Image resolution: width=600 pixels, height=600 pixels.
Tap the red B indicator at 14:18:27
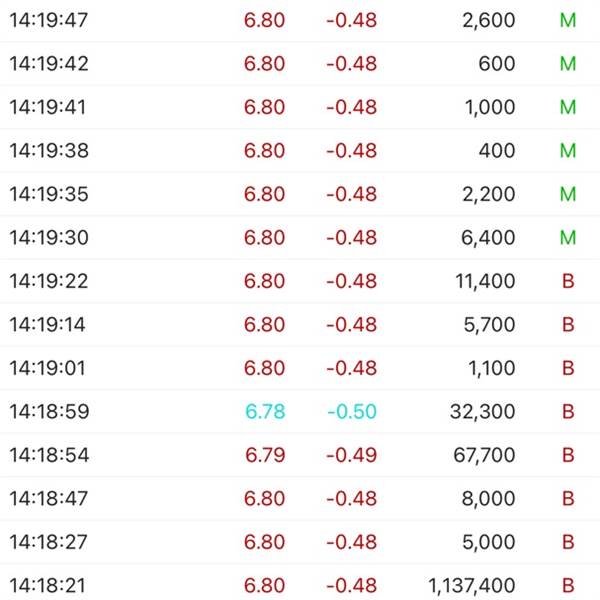568,542
